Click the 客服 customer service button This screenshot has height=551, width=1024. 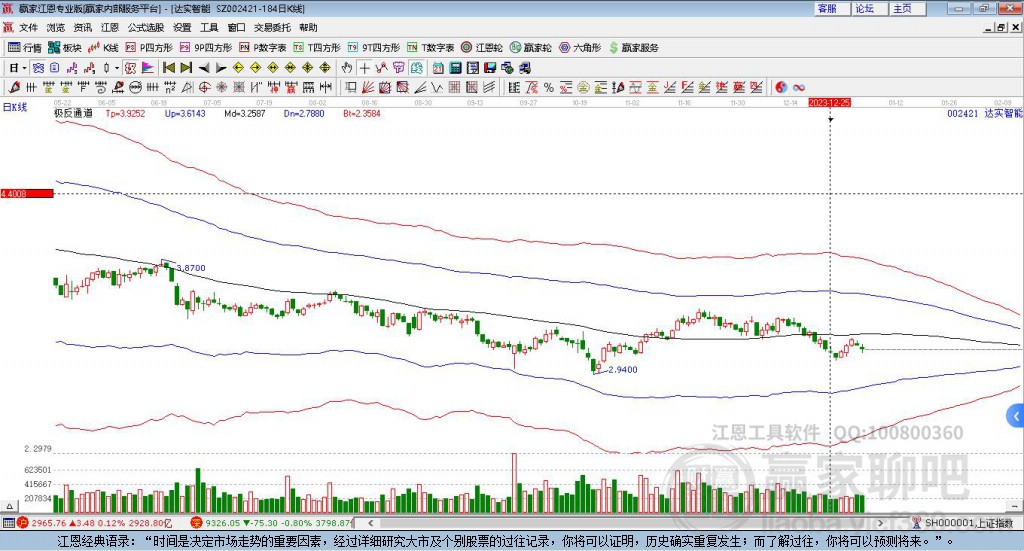click(832, 8)
